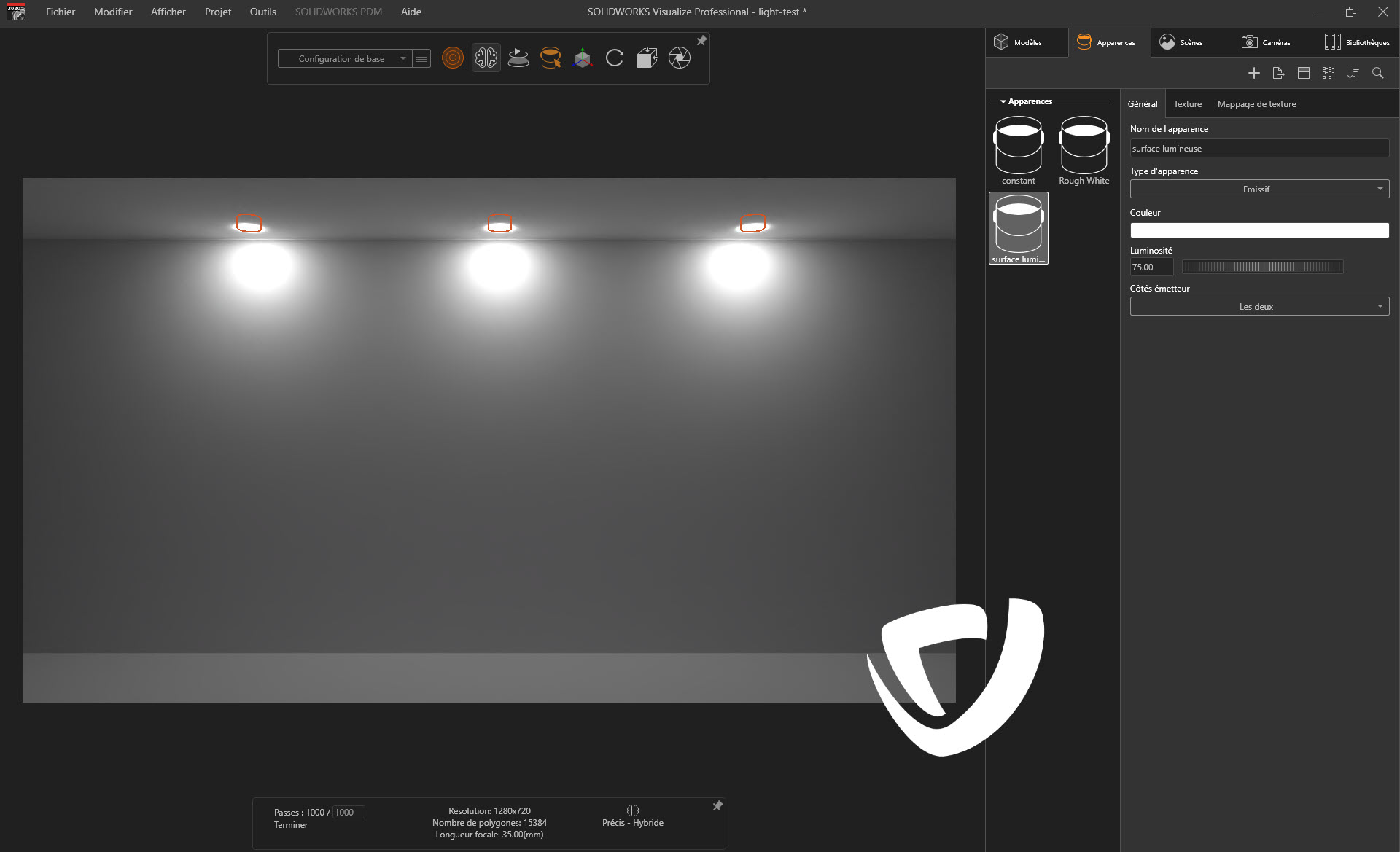1400x852 pixels.
Task: Open the Configuration de base dropdown
Action: point(344,59)
